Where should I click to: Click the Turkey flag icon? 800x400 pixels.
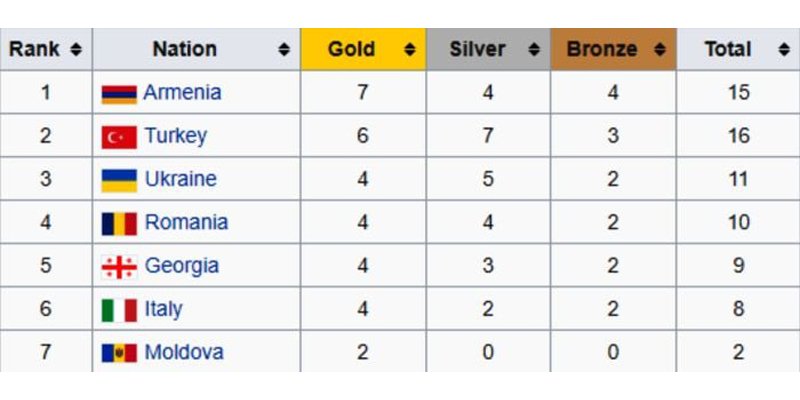pos(119,137)
